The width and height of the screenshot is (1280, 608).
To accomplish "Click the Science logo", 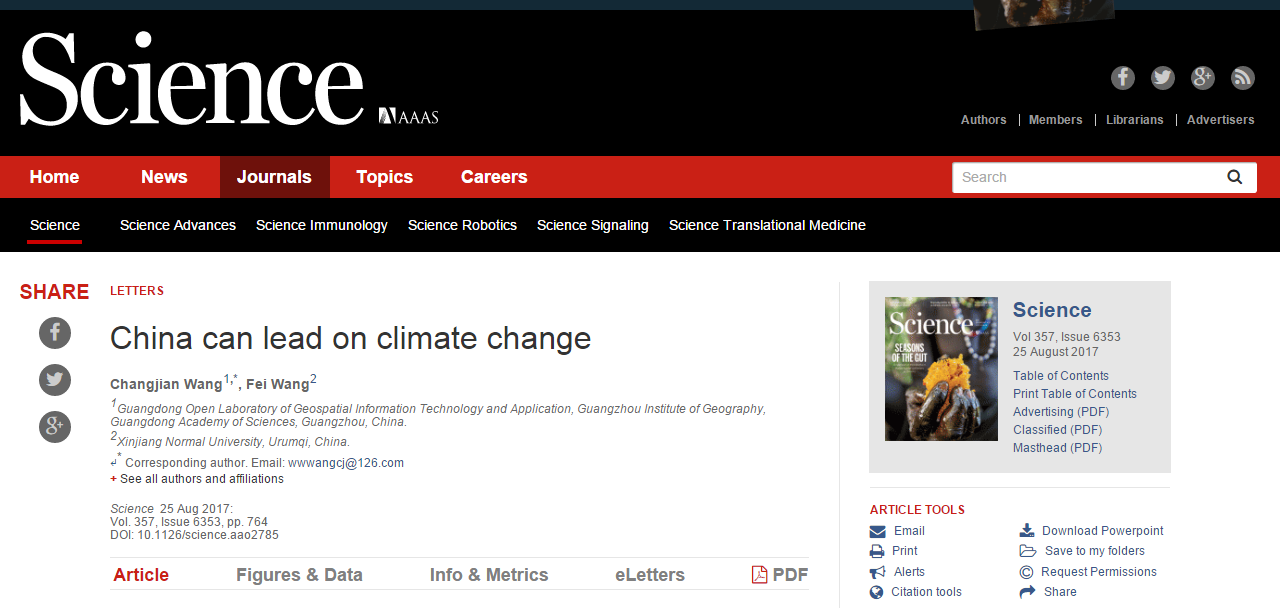I will pyautogui.click(x=192, y=79).
